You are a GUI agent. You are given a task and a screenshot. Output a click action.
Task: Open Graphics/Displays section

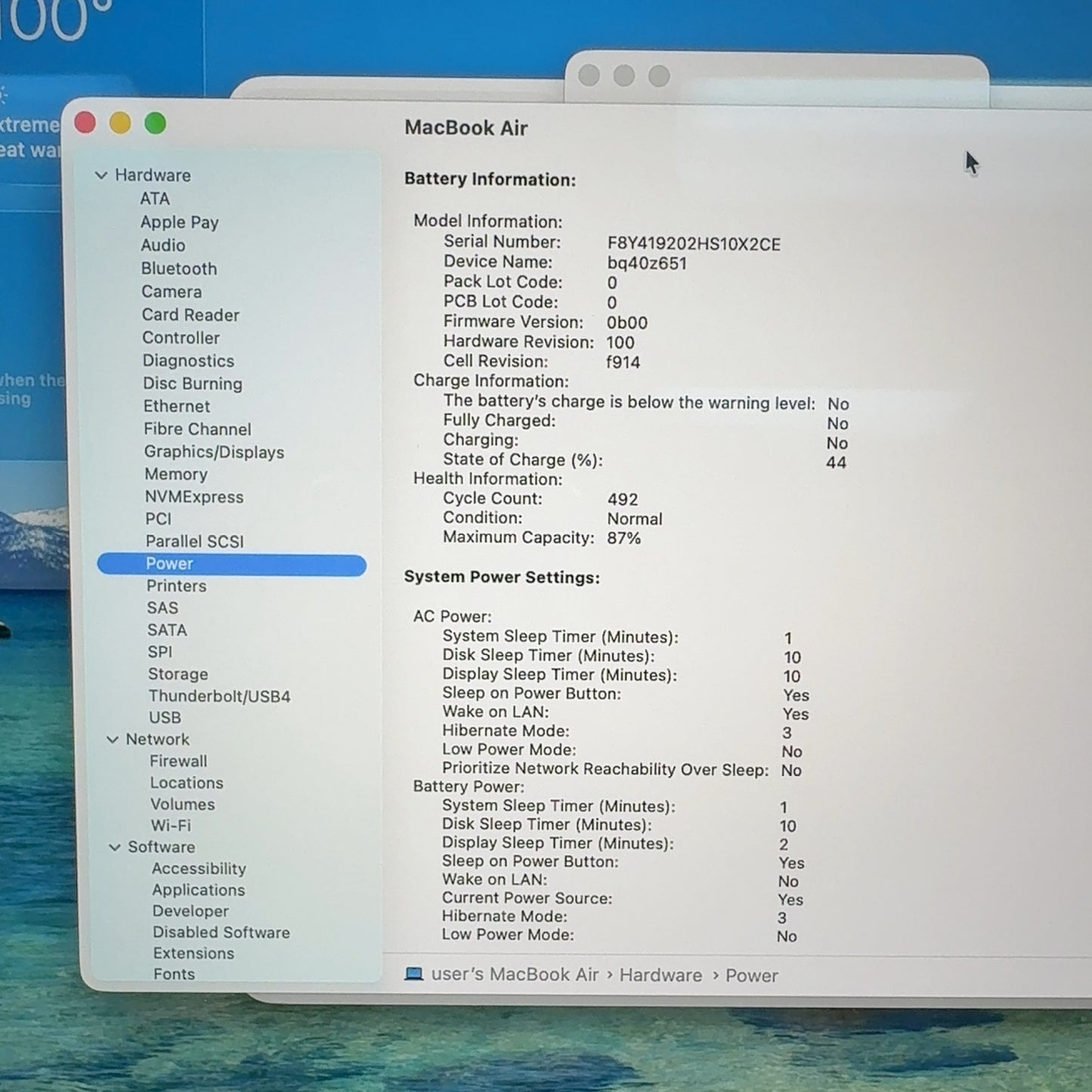tap(215, 452)
